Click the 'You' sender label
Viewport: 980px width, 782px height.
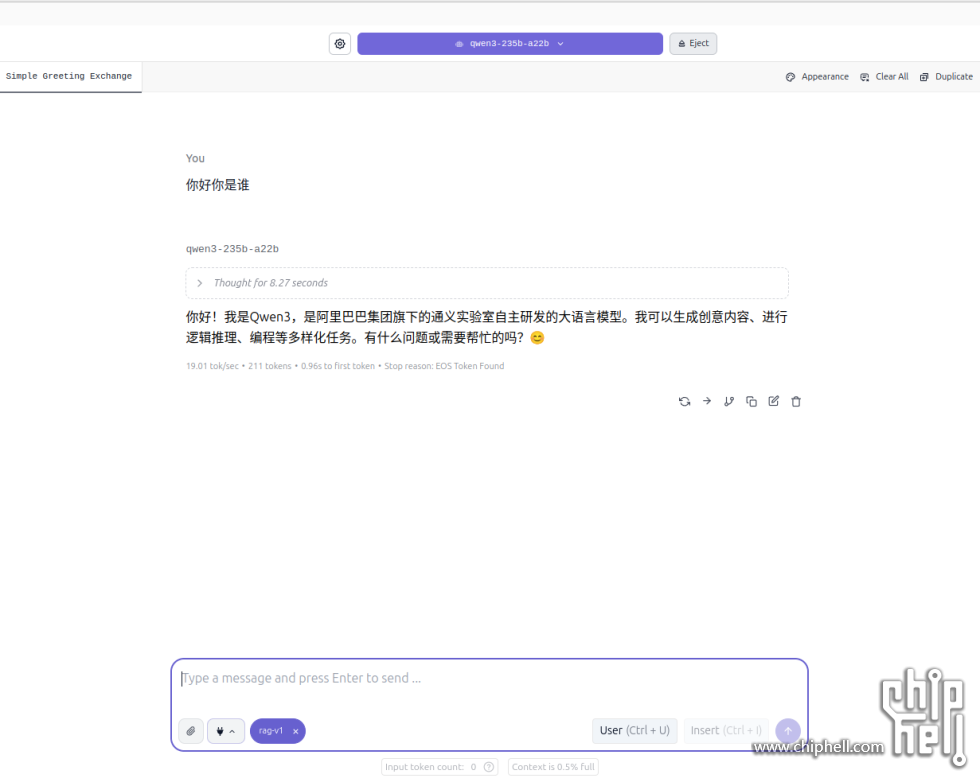coord(195,159)
